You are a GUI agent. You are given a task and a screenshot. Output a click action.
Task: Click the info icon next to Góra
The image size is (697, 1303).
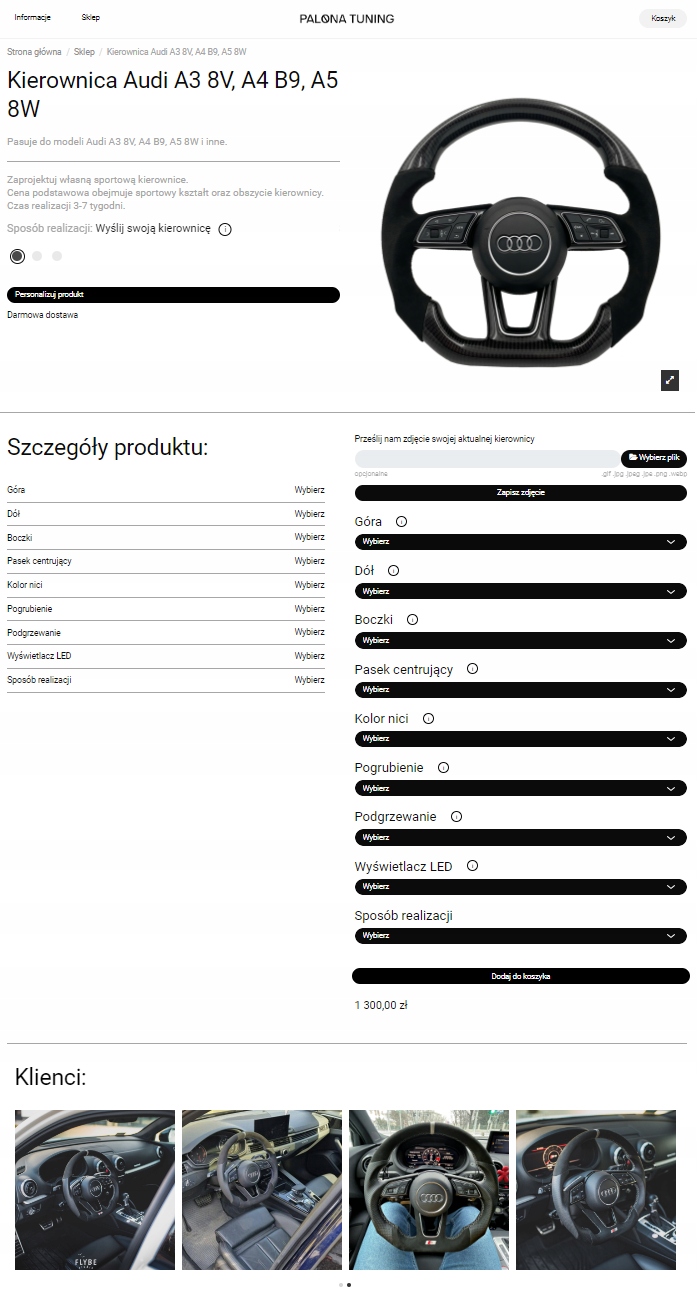click(402, 522)
